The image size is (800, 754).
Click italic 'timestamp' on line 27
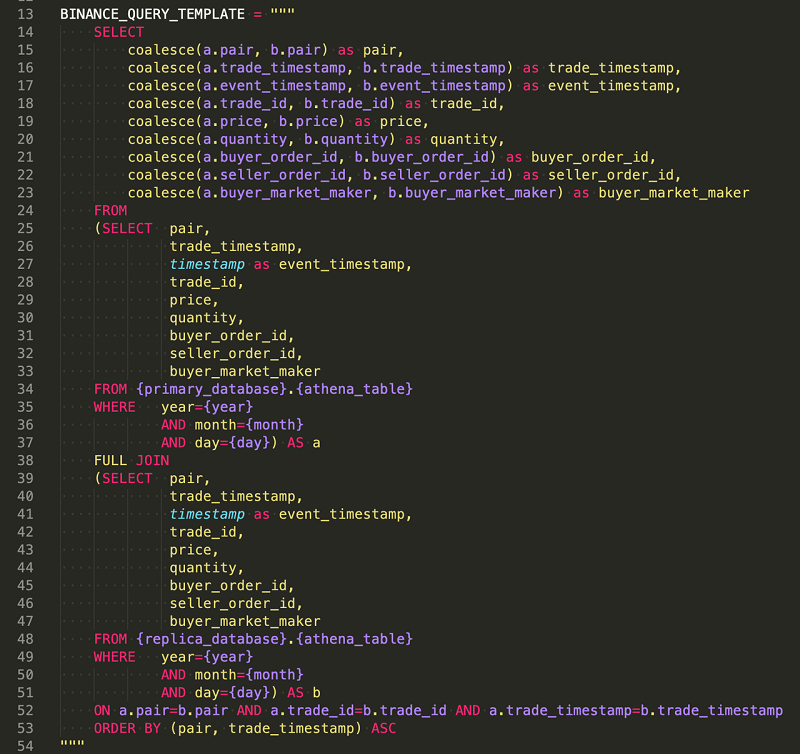pyautogui.click(x=207, y=264)
